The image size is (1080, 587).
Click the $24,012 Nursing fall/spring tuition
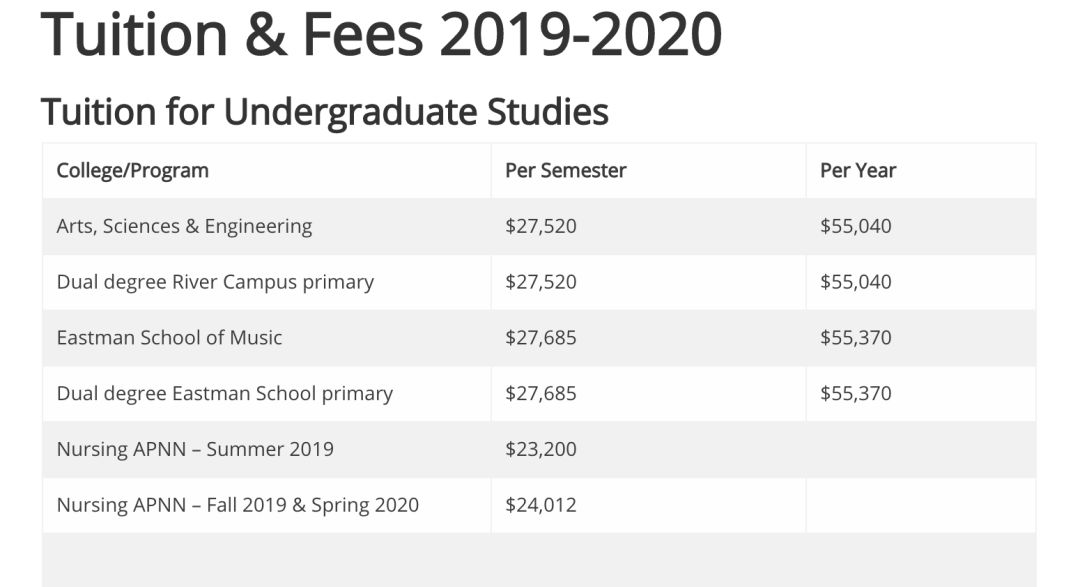click(540, 505)
